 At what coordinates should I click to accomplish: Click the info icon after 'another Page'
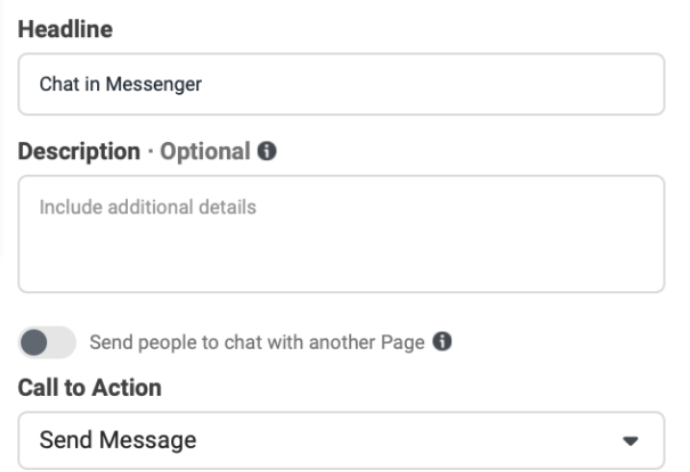pos(442,342)
